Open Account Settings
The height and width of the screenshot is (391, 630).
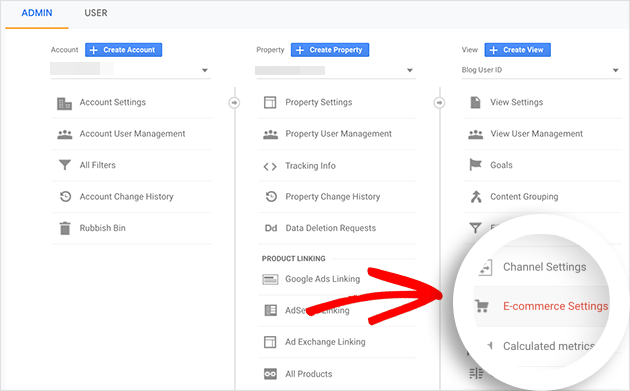coord(112,102)
